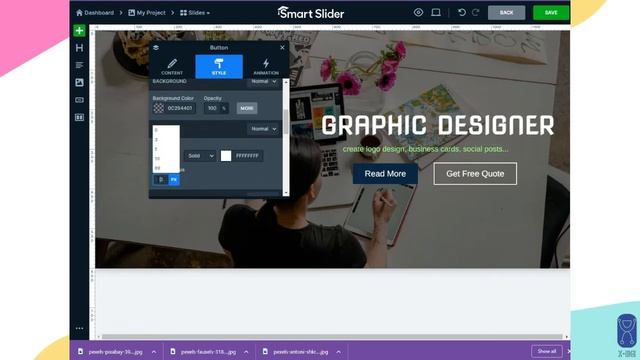The image size is (640, 360).
Task: Click the BACK button
Action: 507,13
